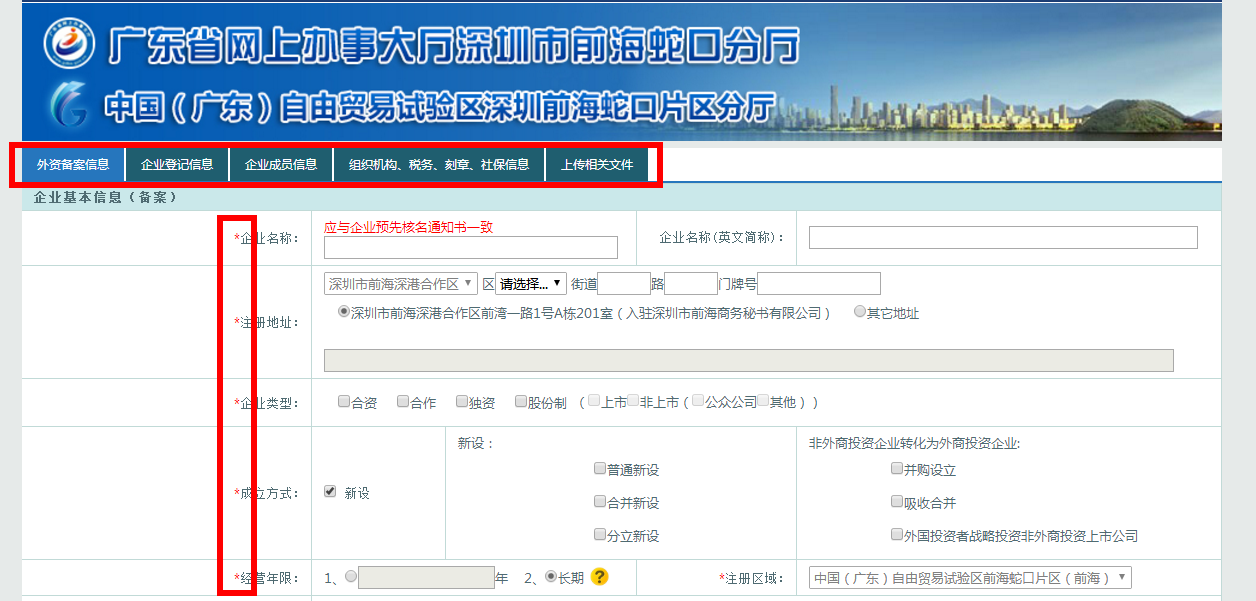Go to the 企业成员信息 tab
This screenshot has height=601, width=1256.
[281, 165]
